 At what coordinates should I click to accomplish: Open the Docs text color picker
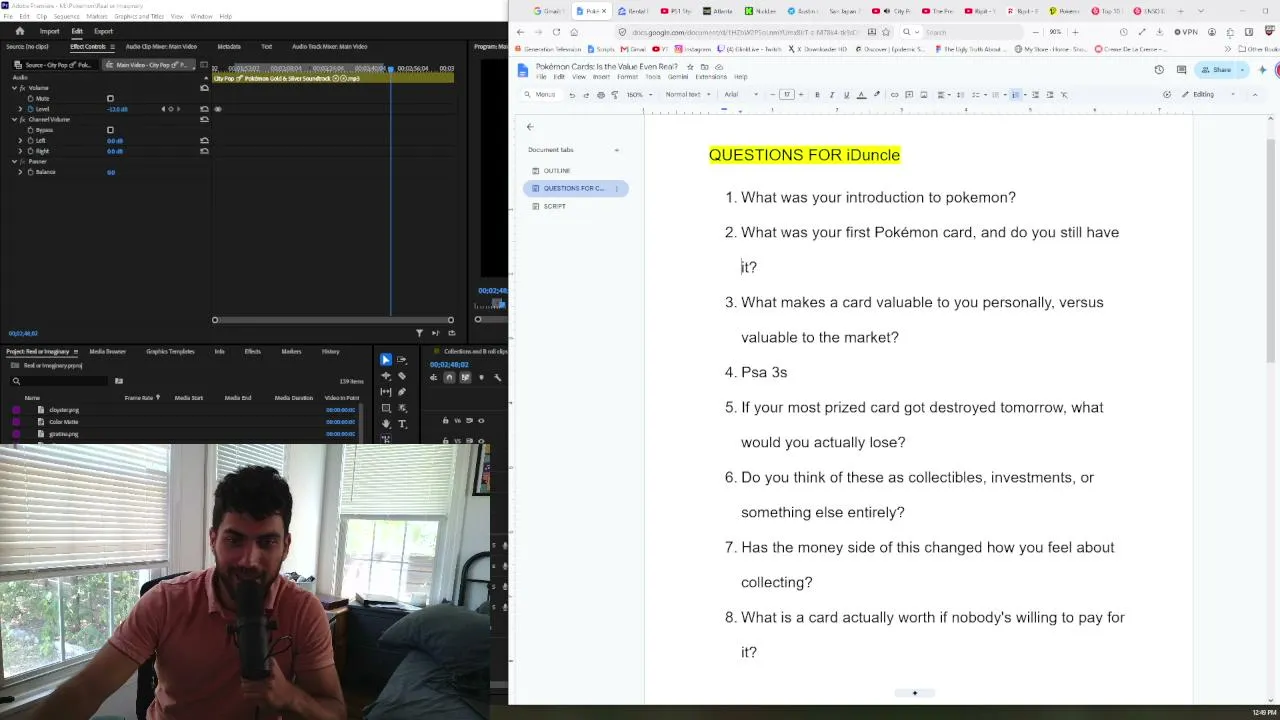pyautogui.click(x=861, y=95)
